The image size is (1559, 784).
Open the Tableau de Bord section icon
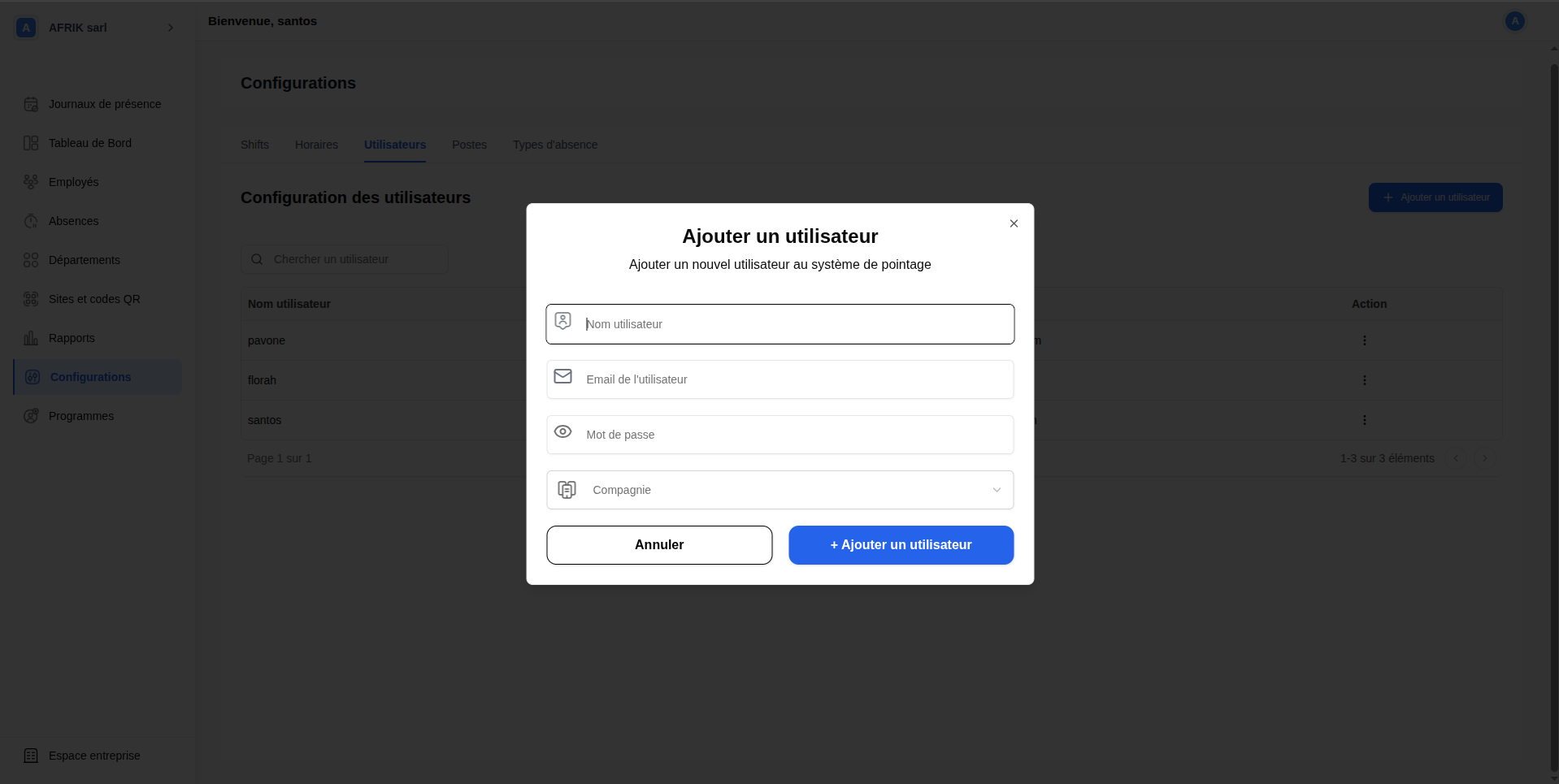(30, 143)
